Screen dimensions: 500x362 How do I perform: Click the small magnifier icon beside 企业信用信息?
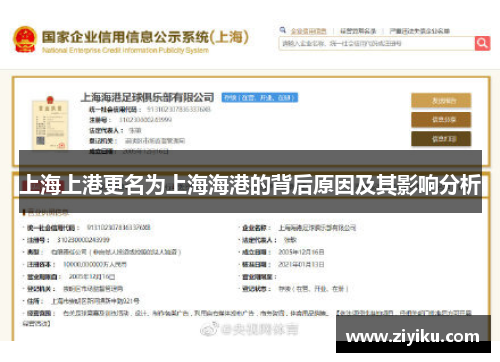point(283,30)
